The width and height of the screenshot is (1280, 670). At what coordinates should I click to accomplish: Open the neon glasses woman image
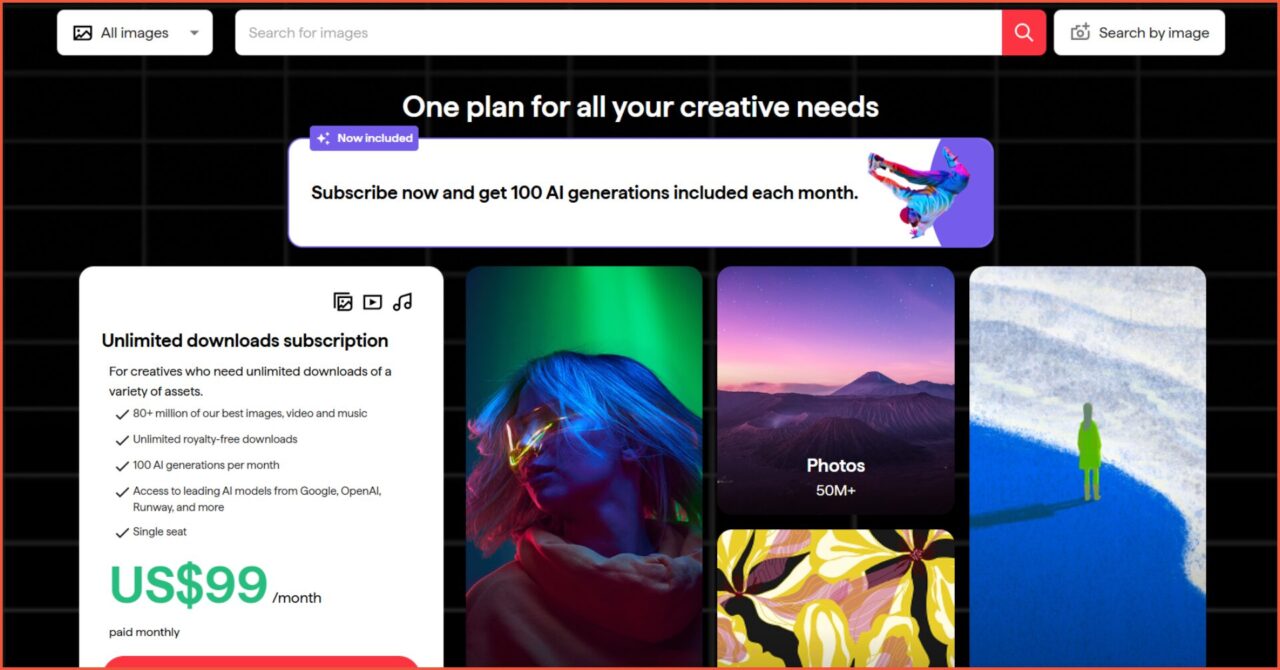click(584, 465)
